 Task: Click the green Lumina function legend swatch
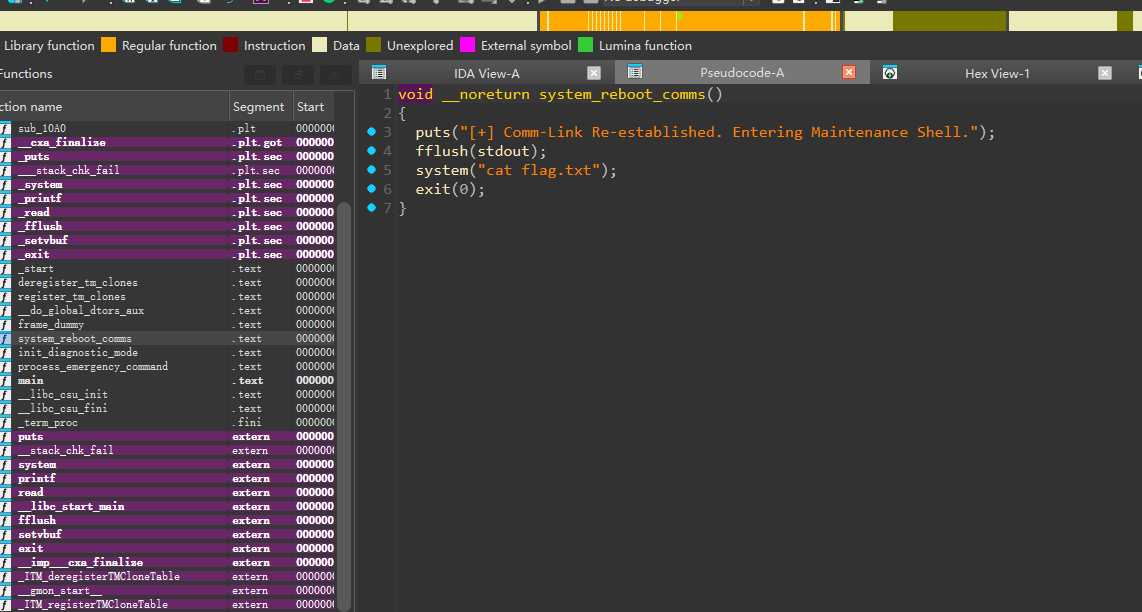click(x=586, y=45)
